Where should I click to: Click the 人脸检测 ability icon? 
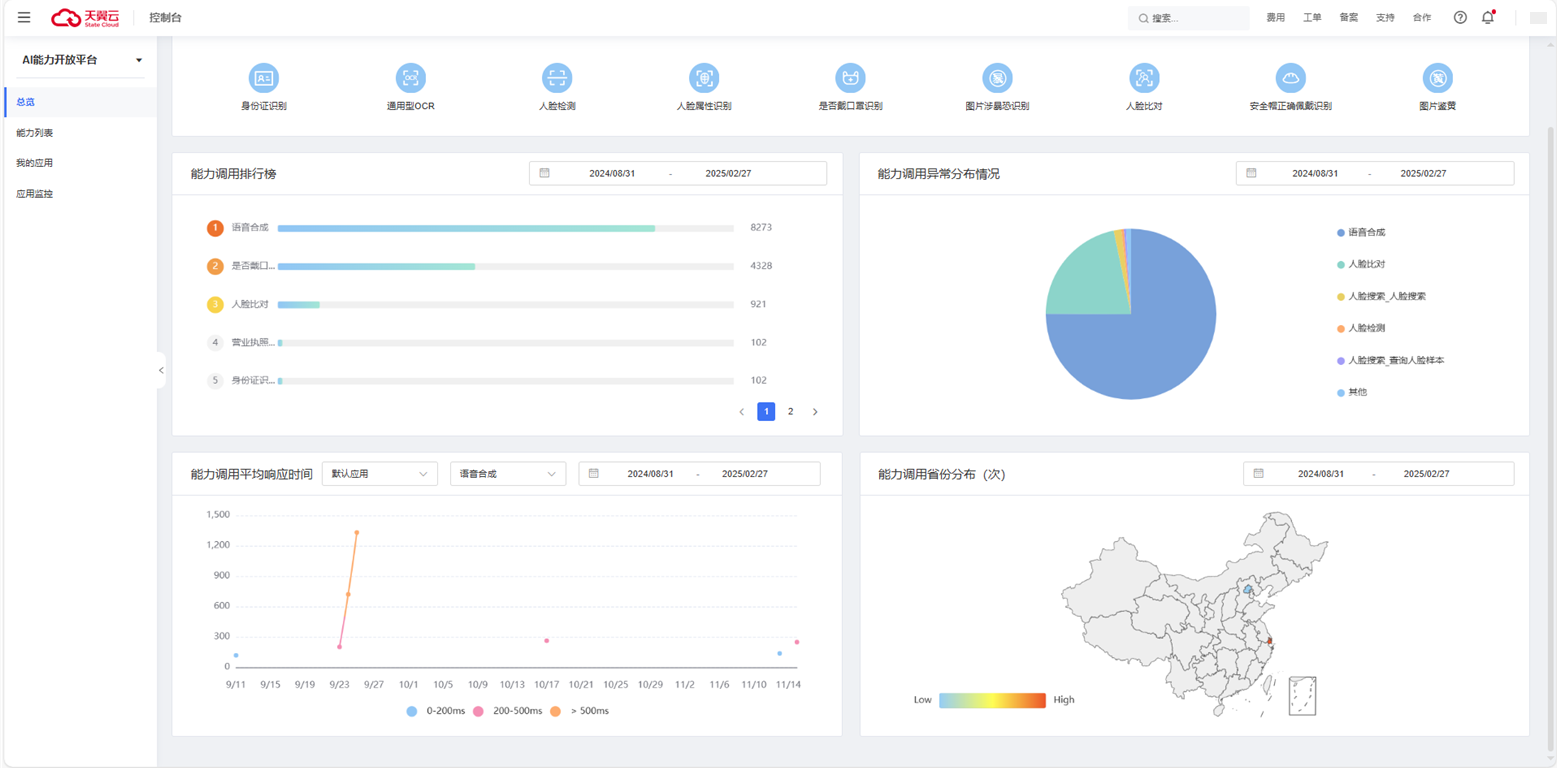(557, 78)
